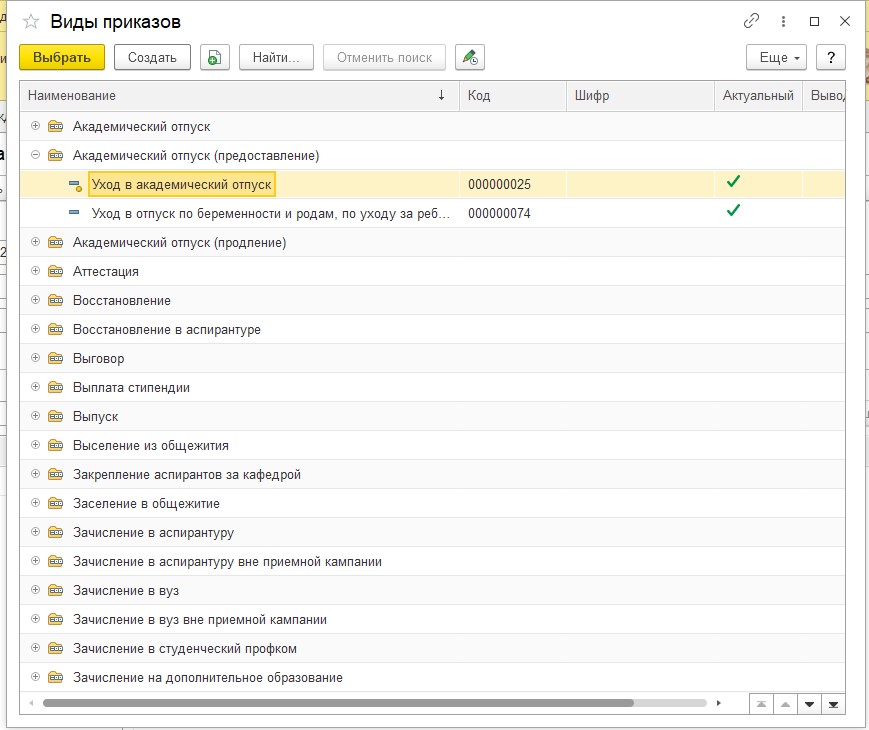Click folder icon of Аттестация row
869x730 pixels.
pos(55,271)
